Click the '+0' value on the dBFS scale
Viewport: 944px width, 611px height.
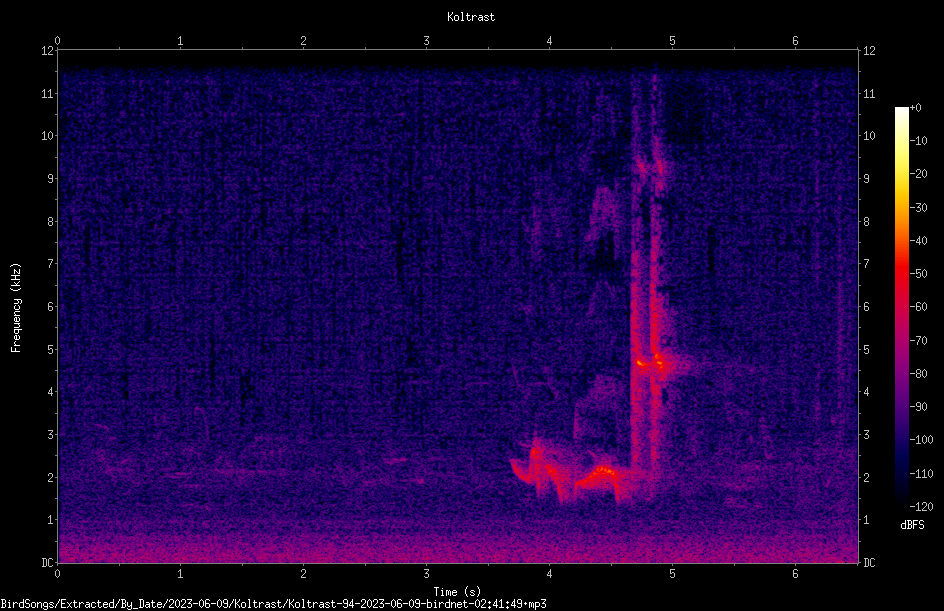pyautogui.click(x=915, y=108)
